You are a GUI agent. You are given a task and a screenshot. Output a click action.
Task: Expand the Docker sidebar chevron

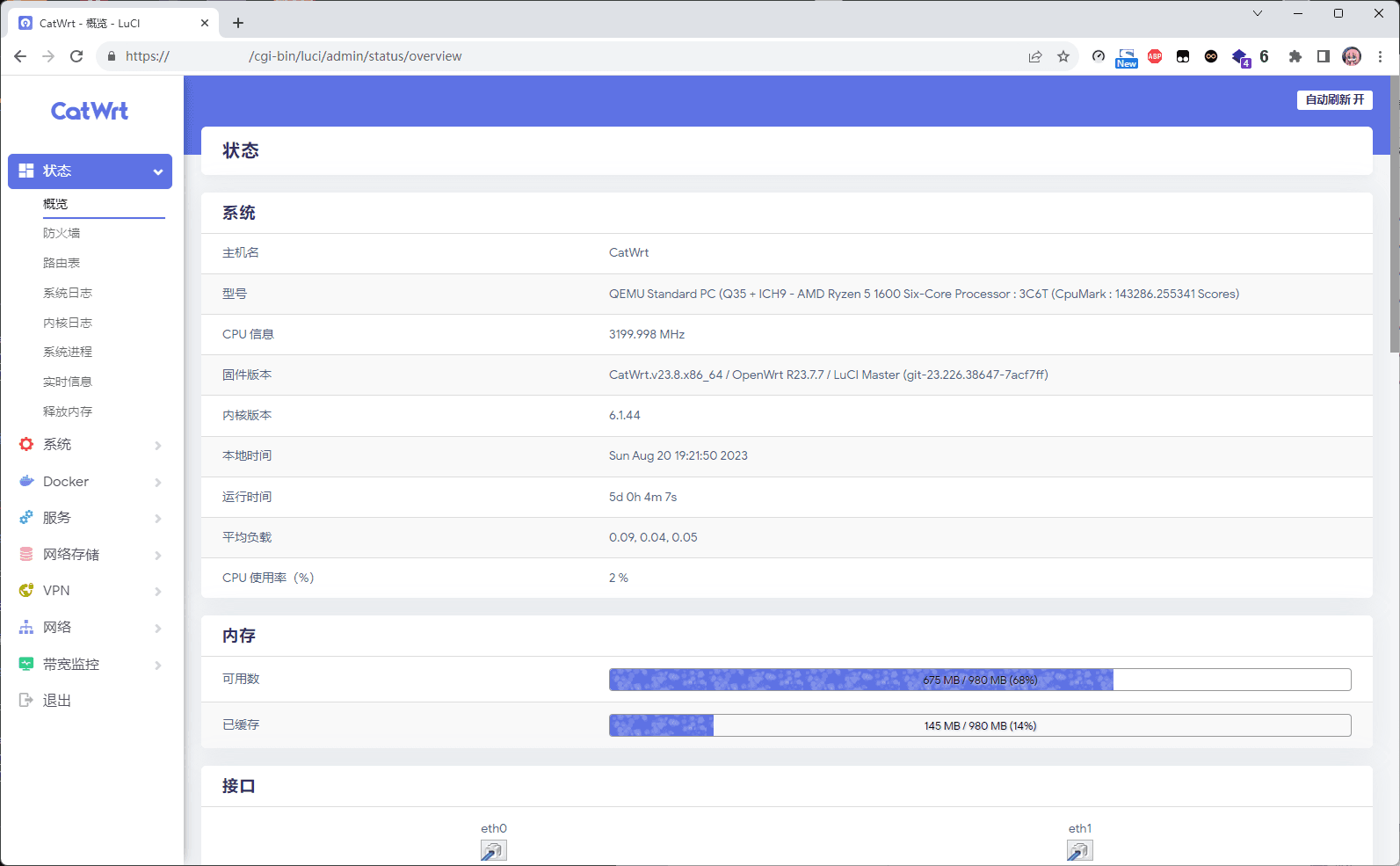pyautogui.click(x=158, y=482)
